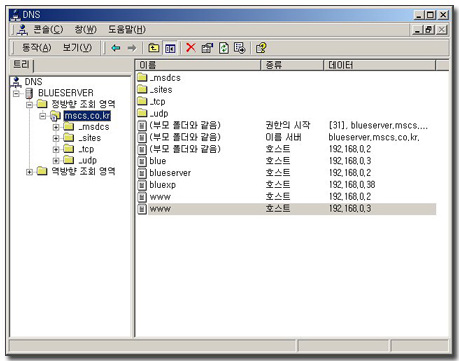Select the BLUESERVER label in tree

coord(66,93)
